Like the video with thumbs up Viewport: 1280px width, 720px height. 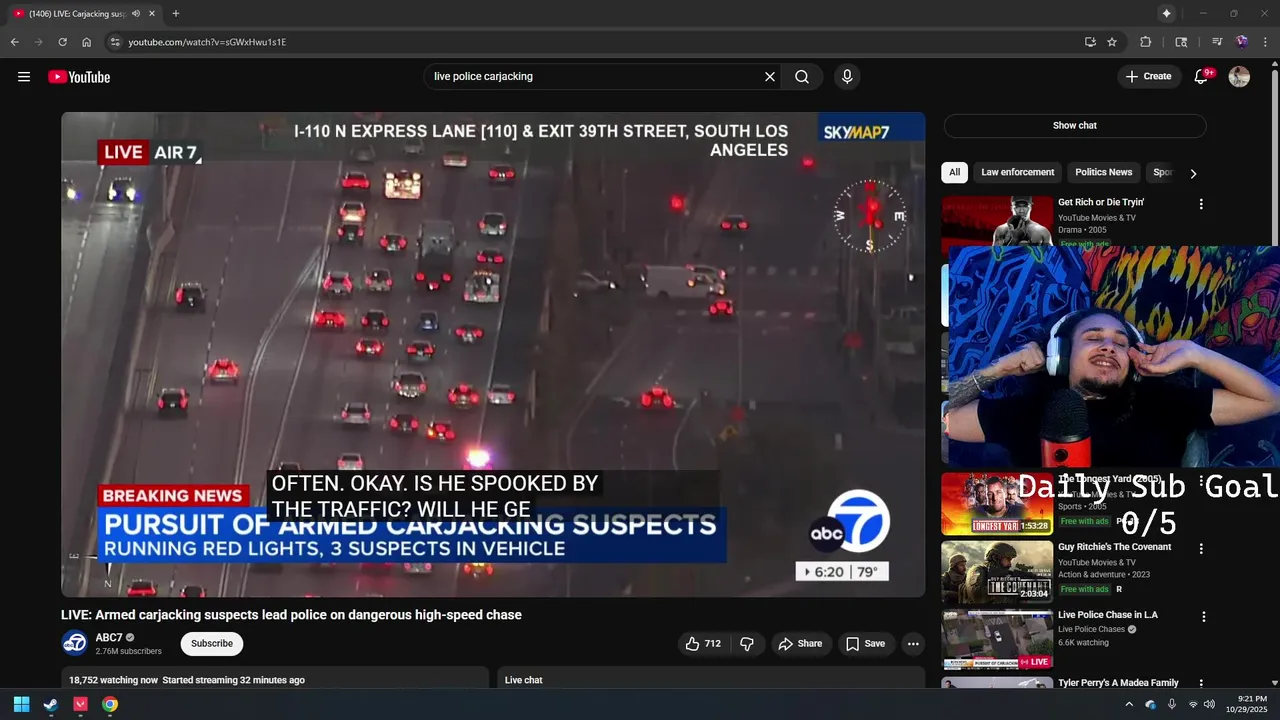point(703,644)
